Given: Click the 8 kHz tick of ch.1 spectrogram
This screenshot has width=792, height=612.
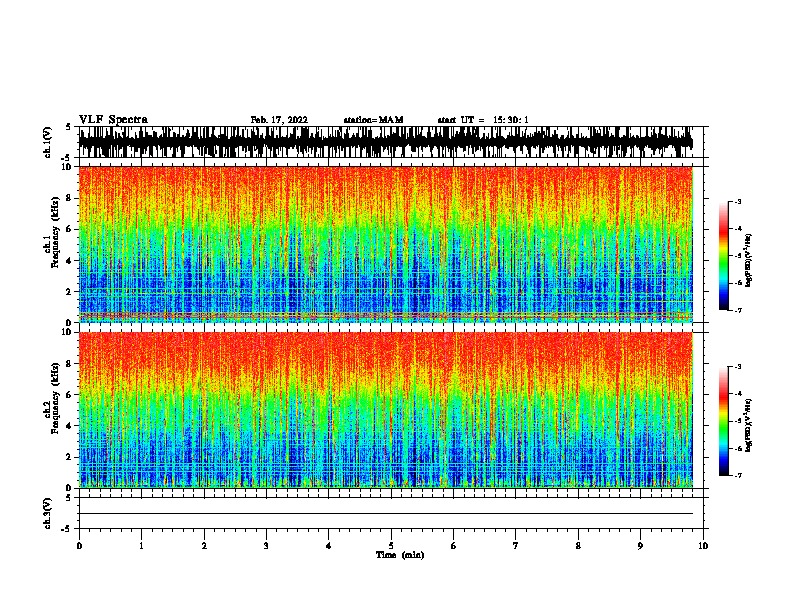Looking at the screenshot, I should click(70, 198).
